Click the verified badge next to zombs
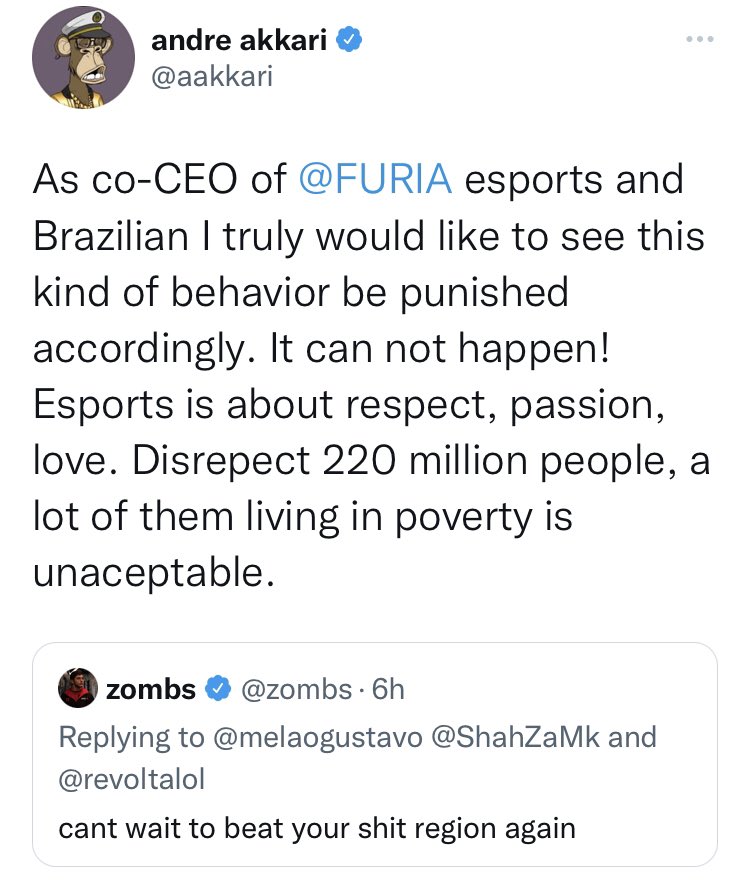This screenshot has width=750, height=885. point(215,689)
